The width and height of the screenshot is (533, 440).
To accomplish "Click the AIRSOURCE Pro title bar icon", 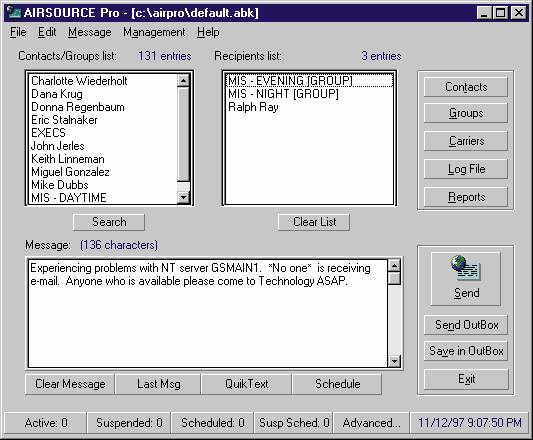I will coord(14,13).
